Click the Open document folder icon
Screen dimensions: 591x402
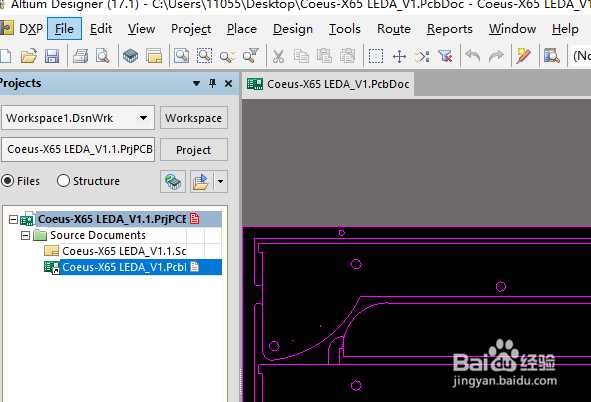tap(29, 56)
